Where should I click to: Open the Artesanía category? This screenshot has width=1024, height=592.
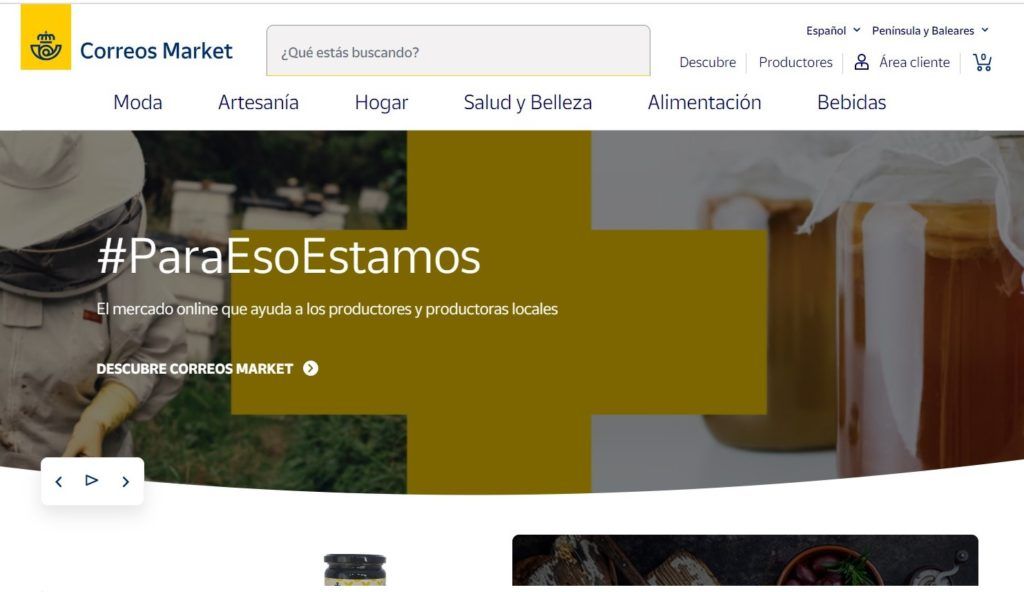point(258,103)
